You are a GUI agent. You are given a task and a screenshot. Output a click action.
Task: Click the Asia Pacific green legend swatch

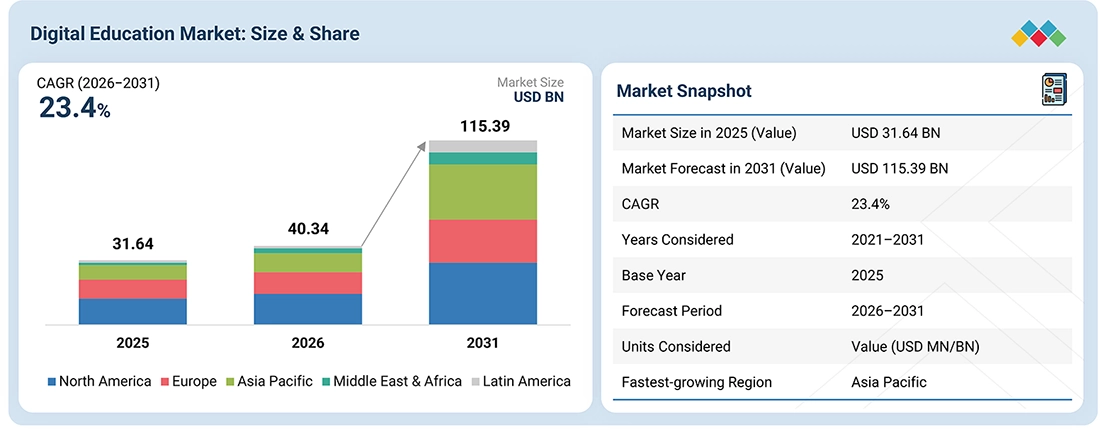coord(229,382)
